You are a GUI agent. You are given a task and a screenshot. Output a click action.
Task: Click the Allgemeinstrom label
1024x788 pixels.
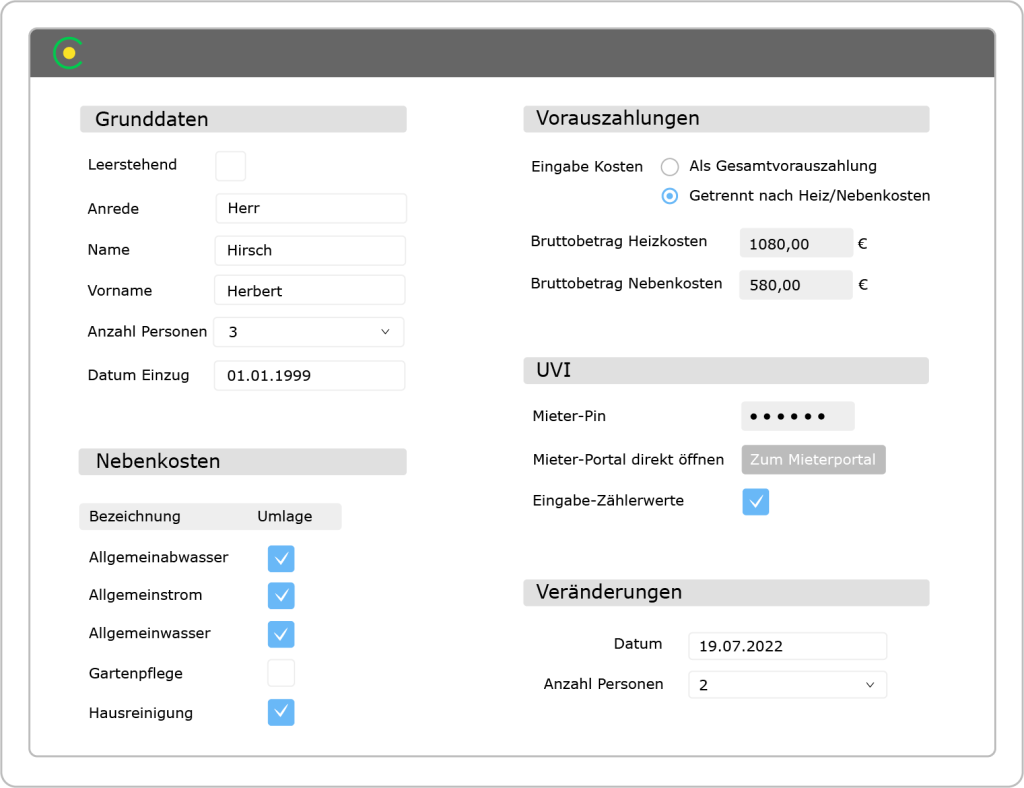[x=146, y=595]
